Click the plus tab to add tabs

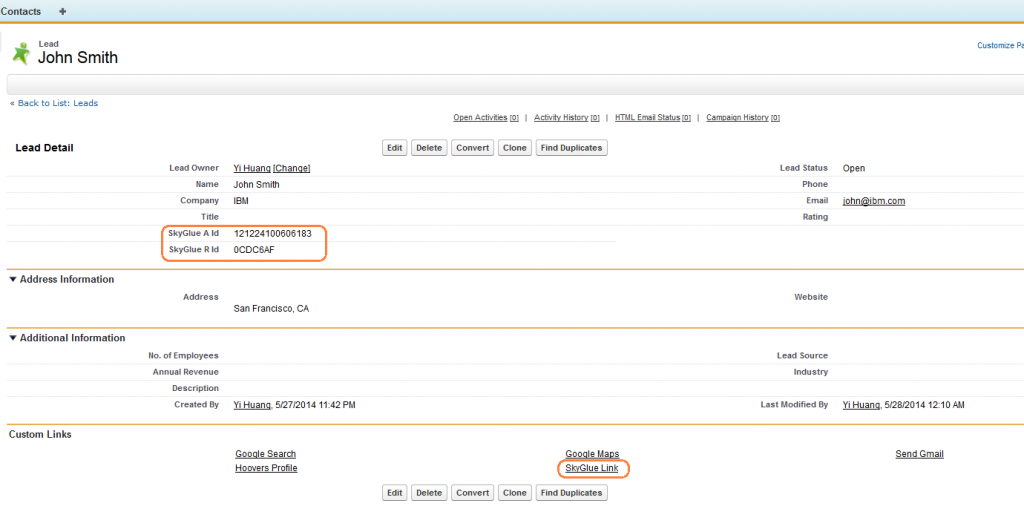63,11
